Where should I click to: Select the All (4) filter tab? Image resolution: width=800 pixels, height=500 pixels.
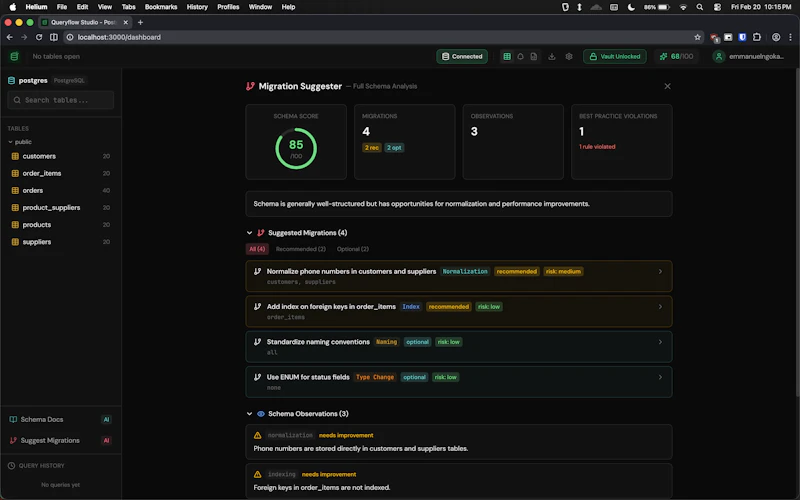(x=257, y=249)
